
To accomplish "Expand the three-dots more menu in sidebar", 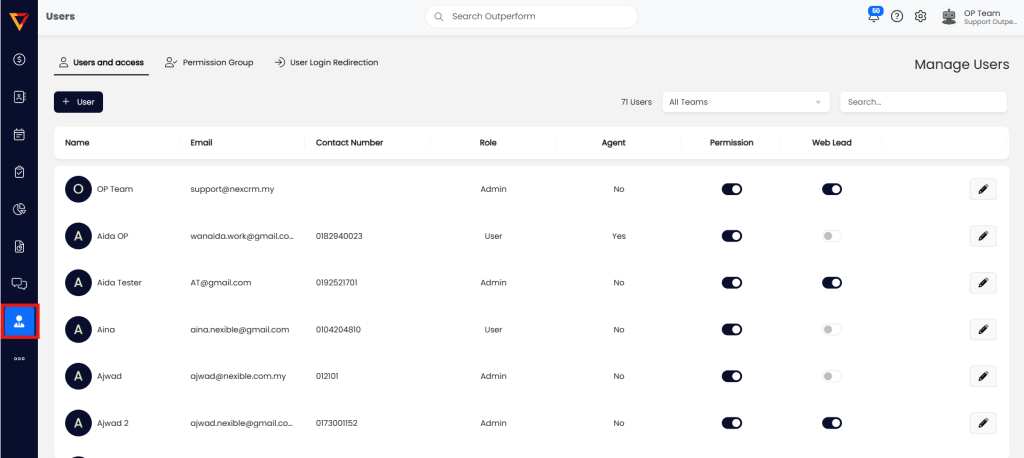I will click(19, 358).
